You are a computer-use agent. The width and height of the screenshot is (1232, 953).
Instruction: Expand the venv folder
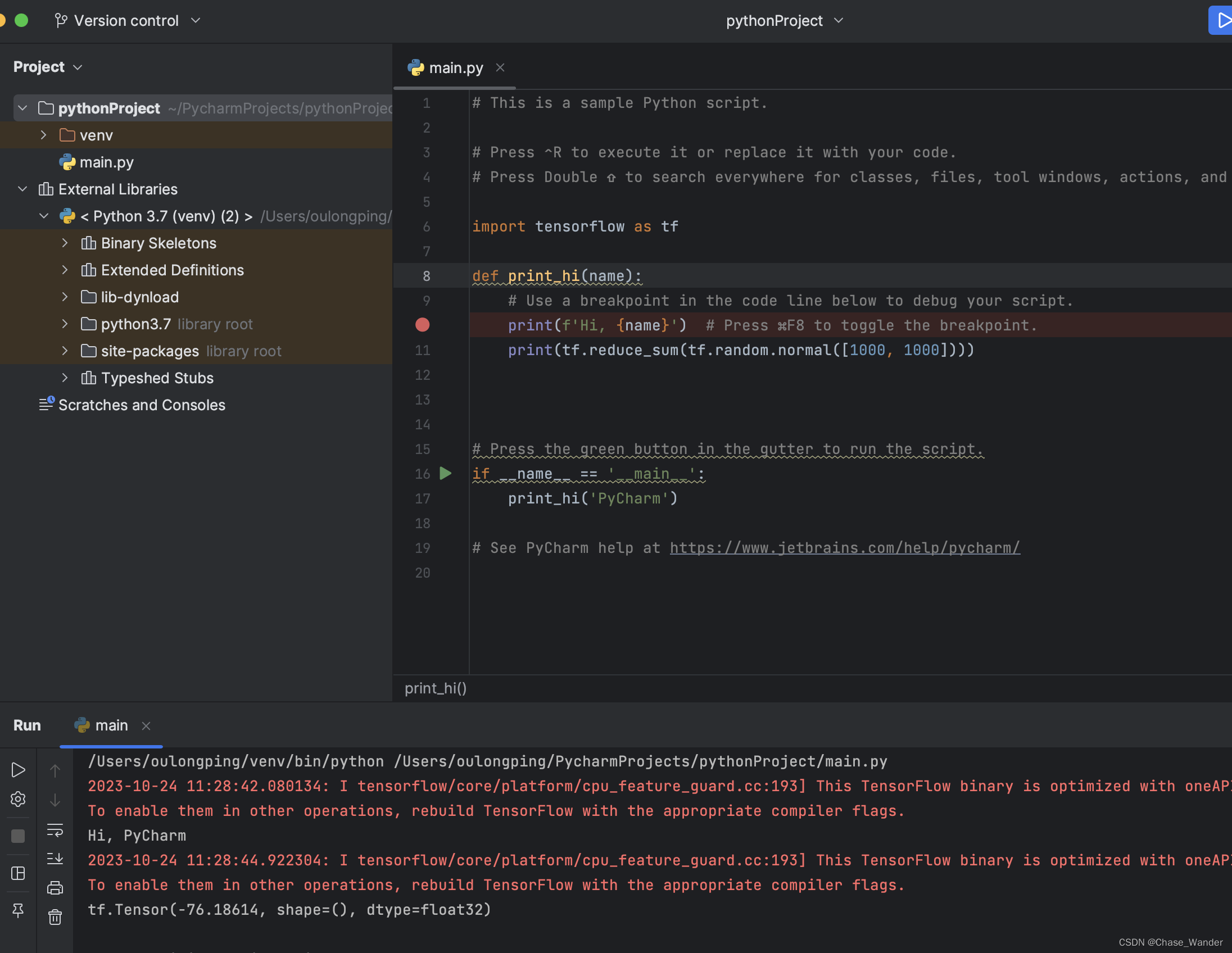[x=43, y=135]
